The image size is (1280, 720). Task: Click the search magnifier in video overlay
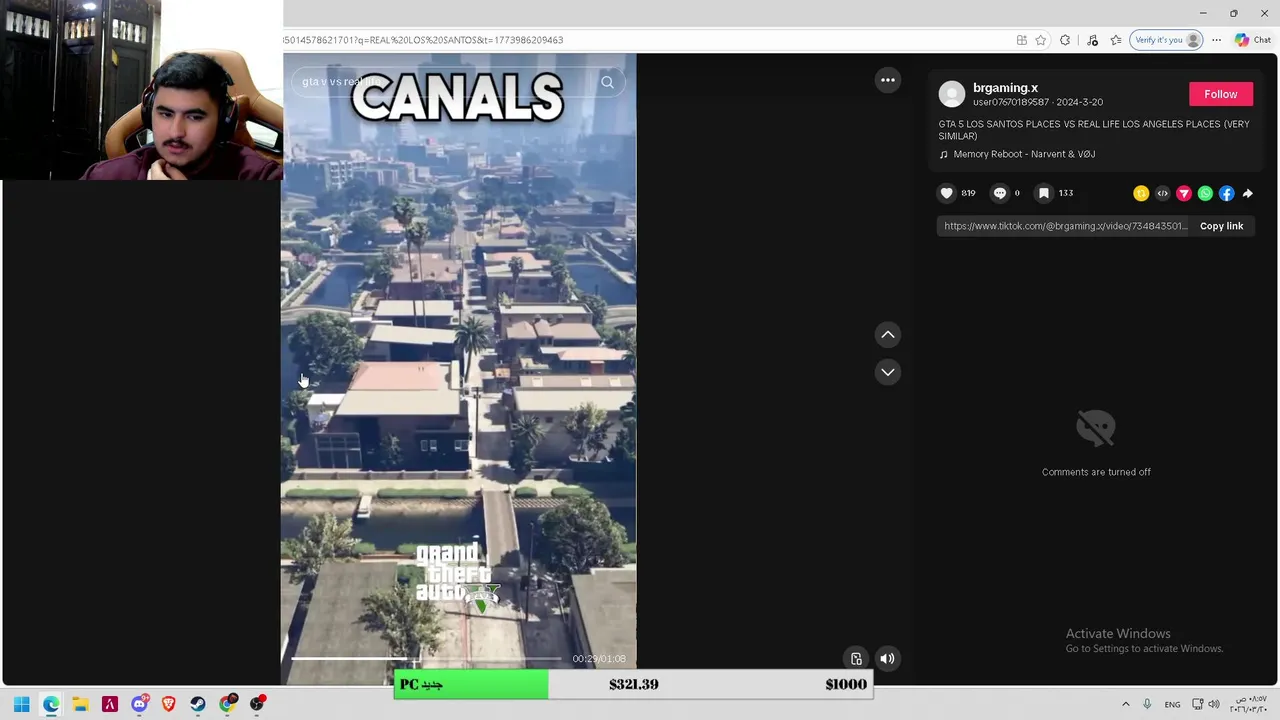pyautogui.click(x=607, y=82)
